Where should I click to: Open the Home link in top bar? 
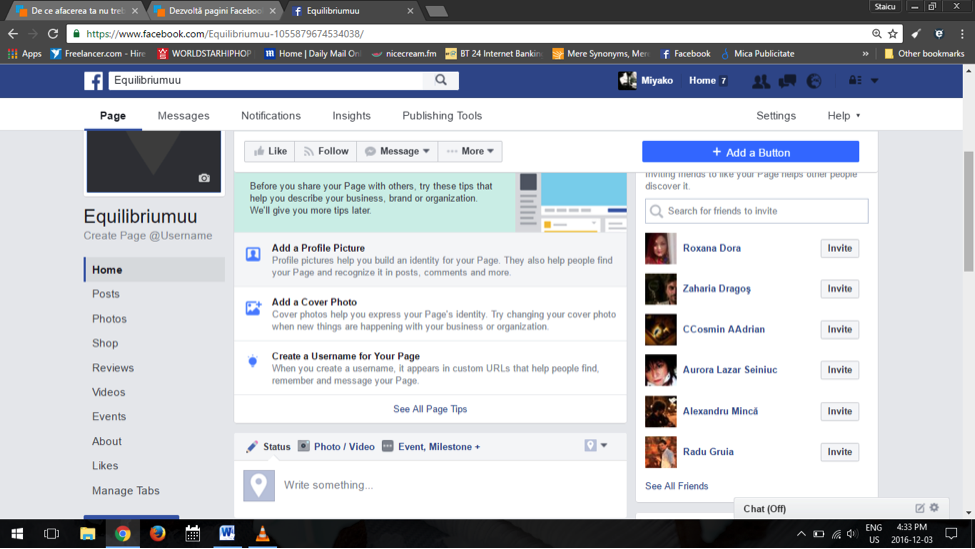click(x=702, y=81)
